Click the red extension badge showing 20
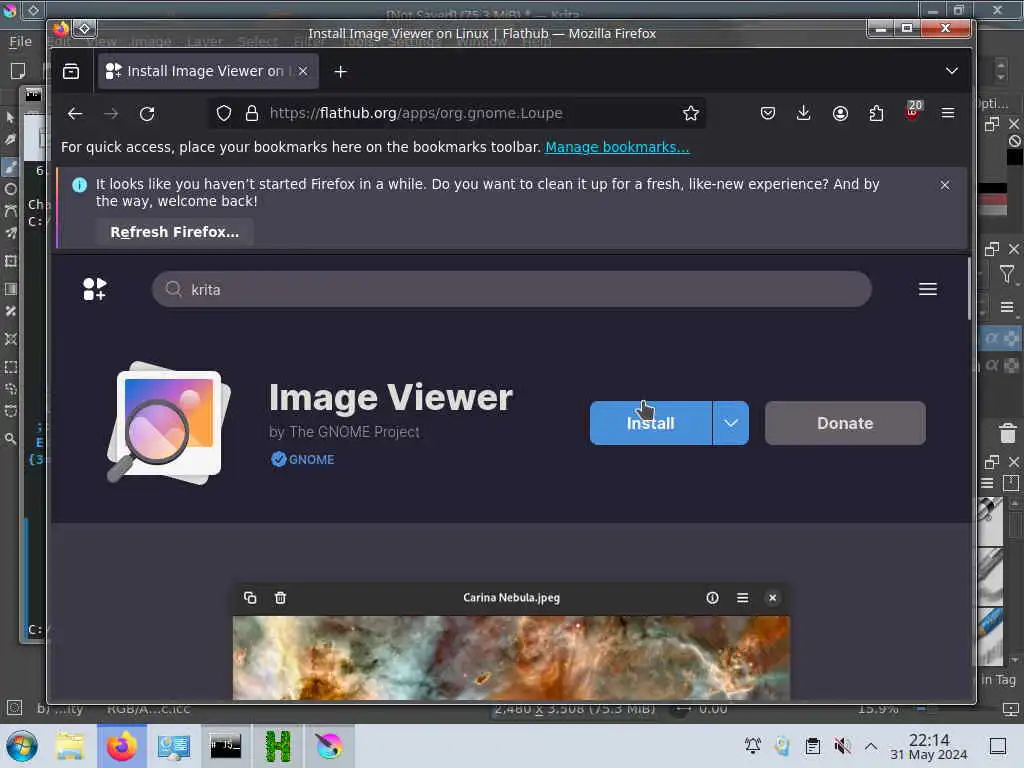This screenshot has height=768, width=1024. [913, 110]
